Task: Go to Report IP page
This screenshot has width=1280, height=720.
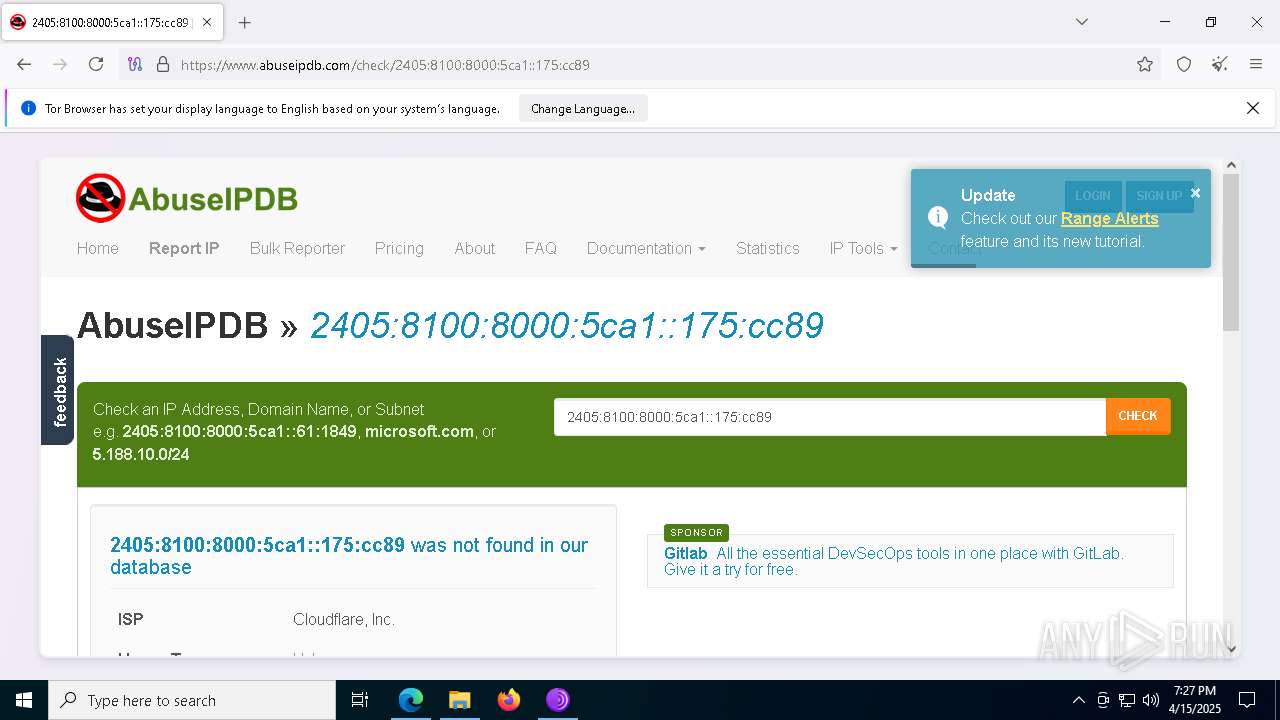Action: pyautogui.click(x=184, y=248)
